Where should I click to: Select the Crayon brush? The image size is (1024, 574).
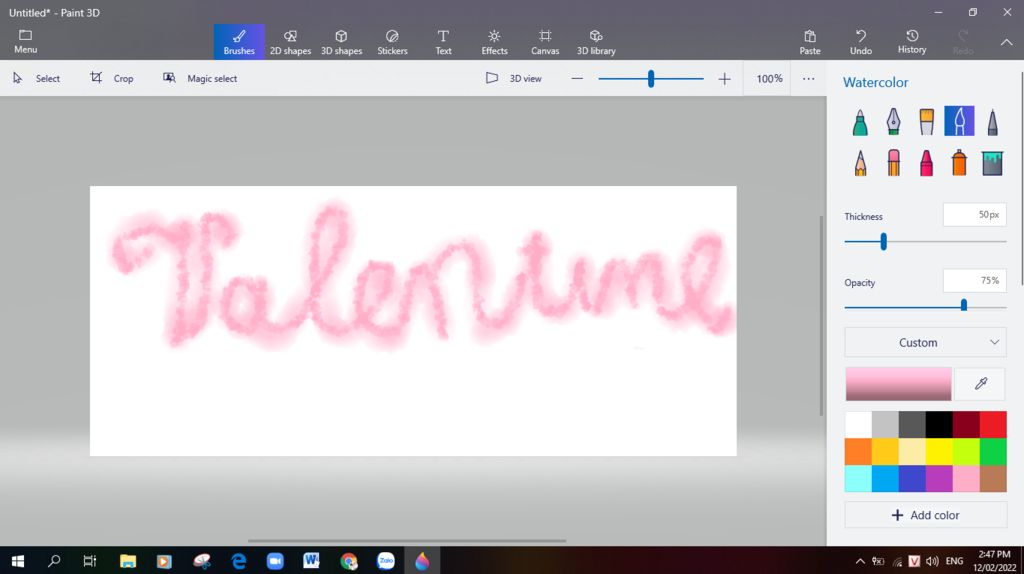[926, 163]
